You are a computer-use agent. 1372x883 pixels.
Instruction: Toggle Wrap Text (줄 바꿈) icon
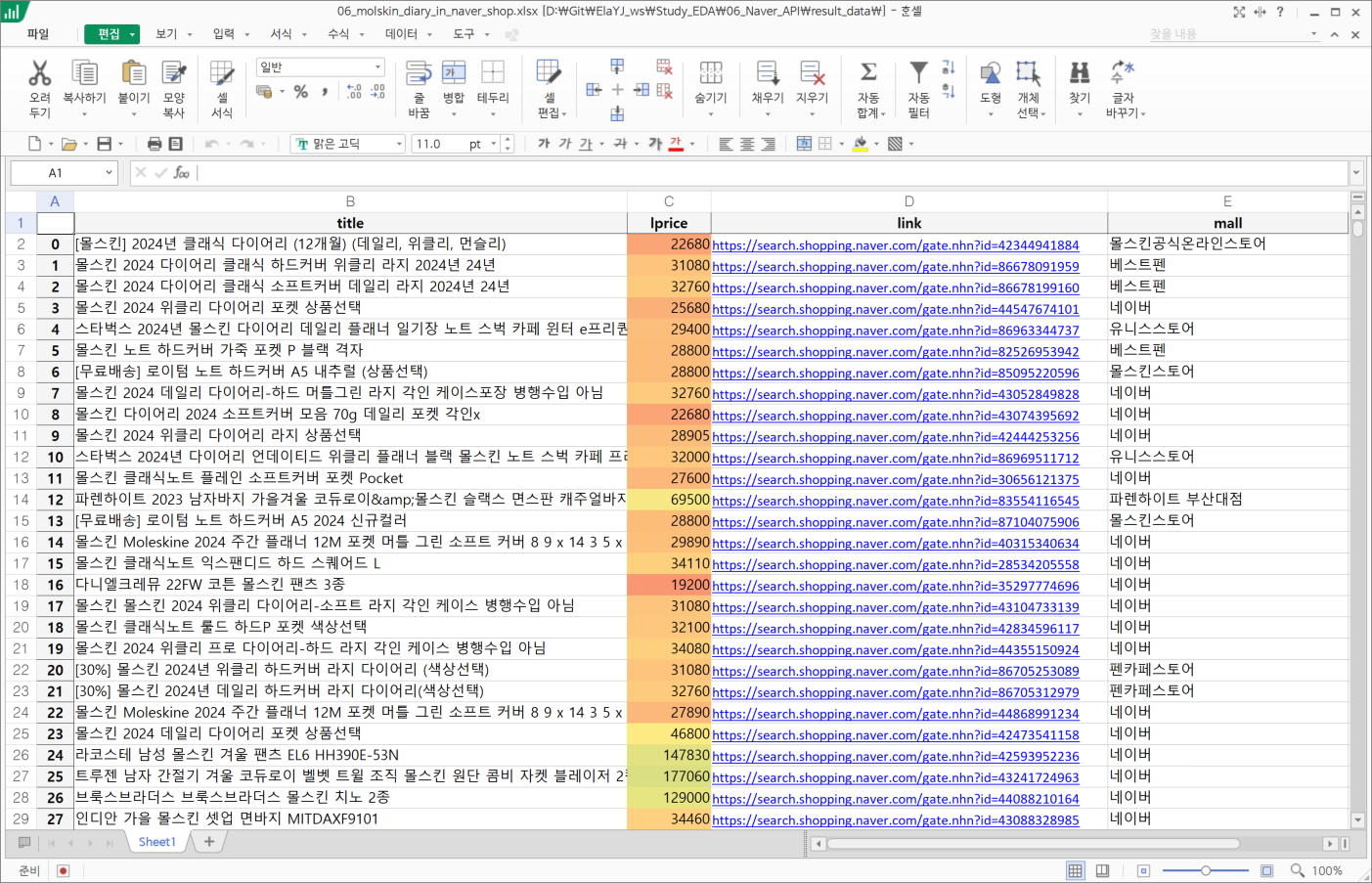419,73
